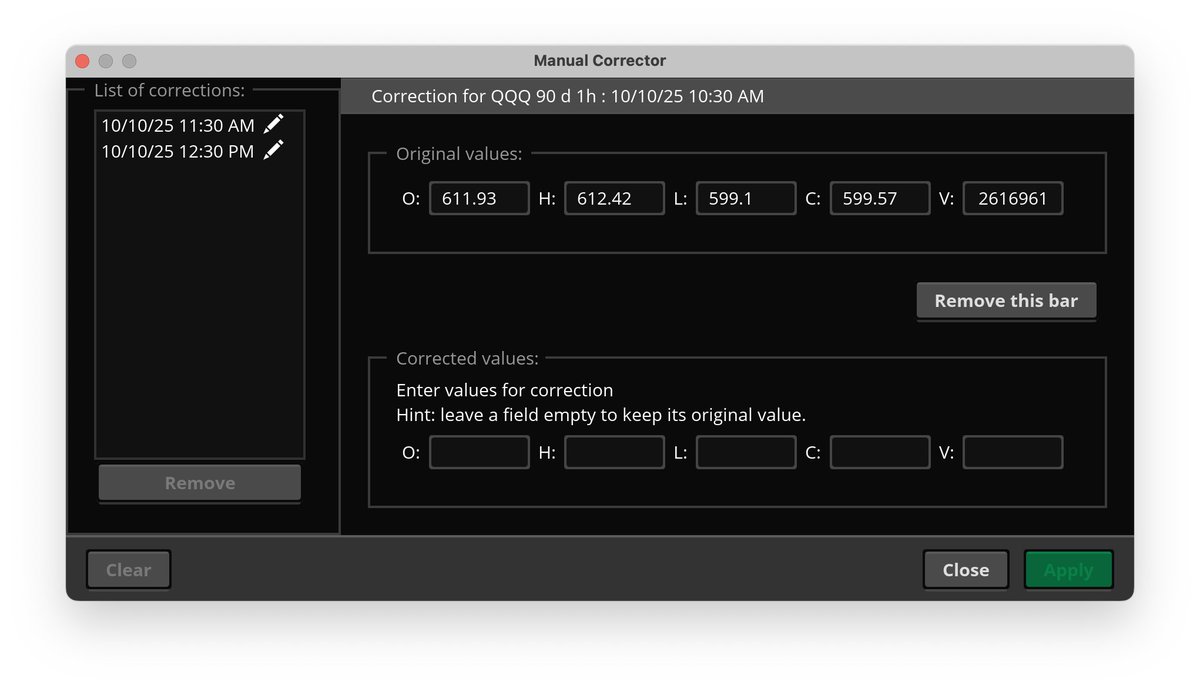
Task: Close the Manual Corrector window with red button
Action: tap(82, 61)
